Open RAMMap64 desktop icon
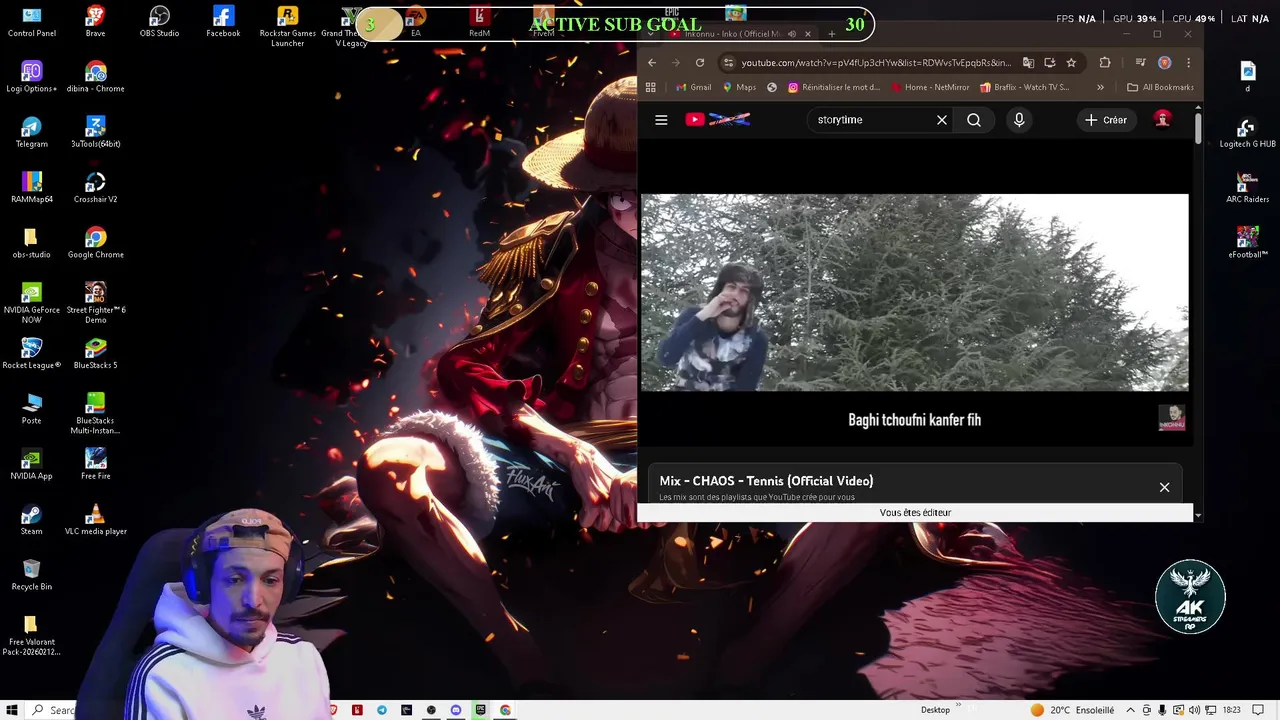Screen dimensions: 1280x720 31,187
